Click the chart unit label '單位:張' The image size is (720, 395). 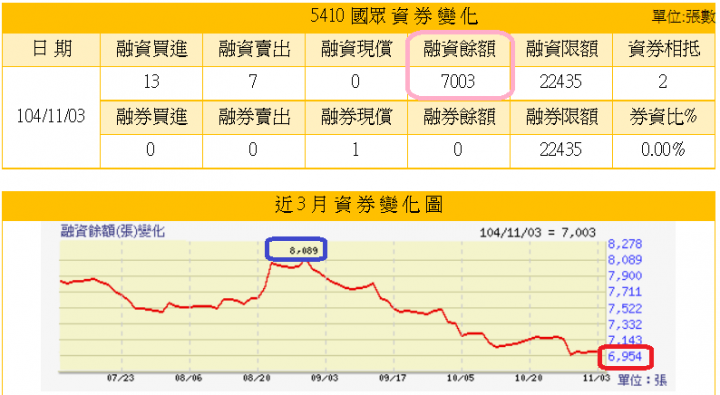click(642, 380)
